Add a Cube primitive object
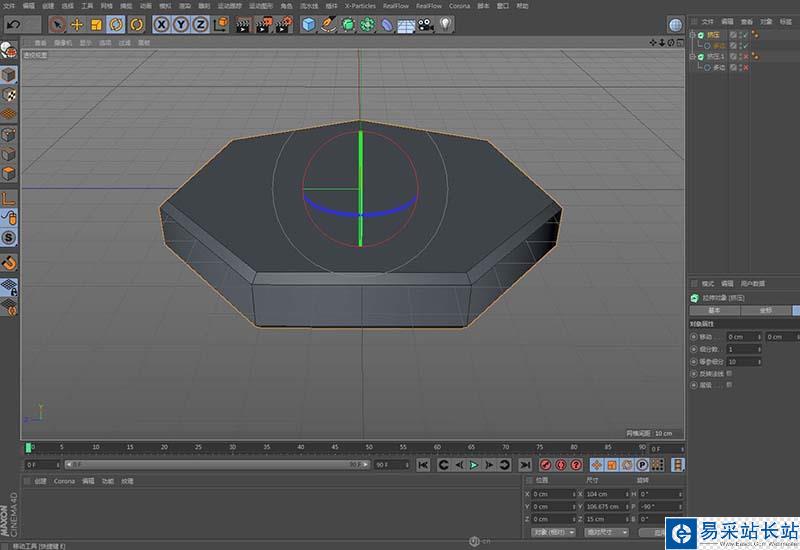Screen dimensions: 800x550 click(x=308, y=23)
